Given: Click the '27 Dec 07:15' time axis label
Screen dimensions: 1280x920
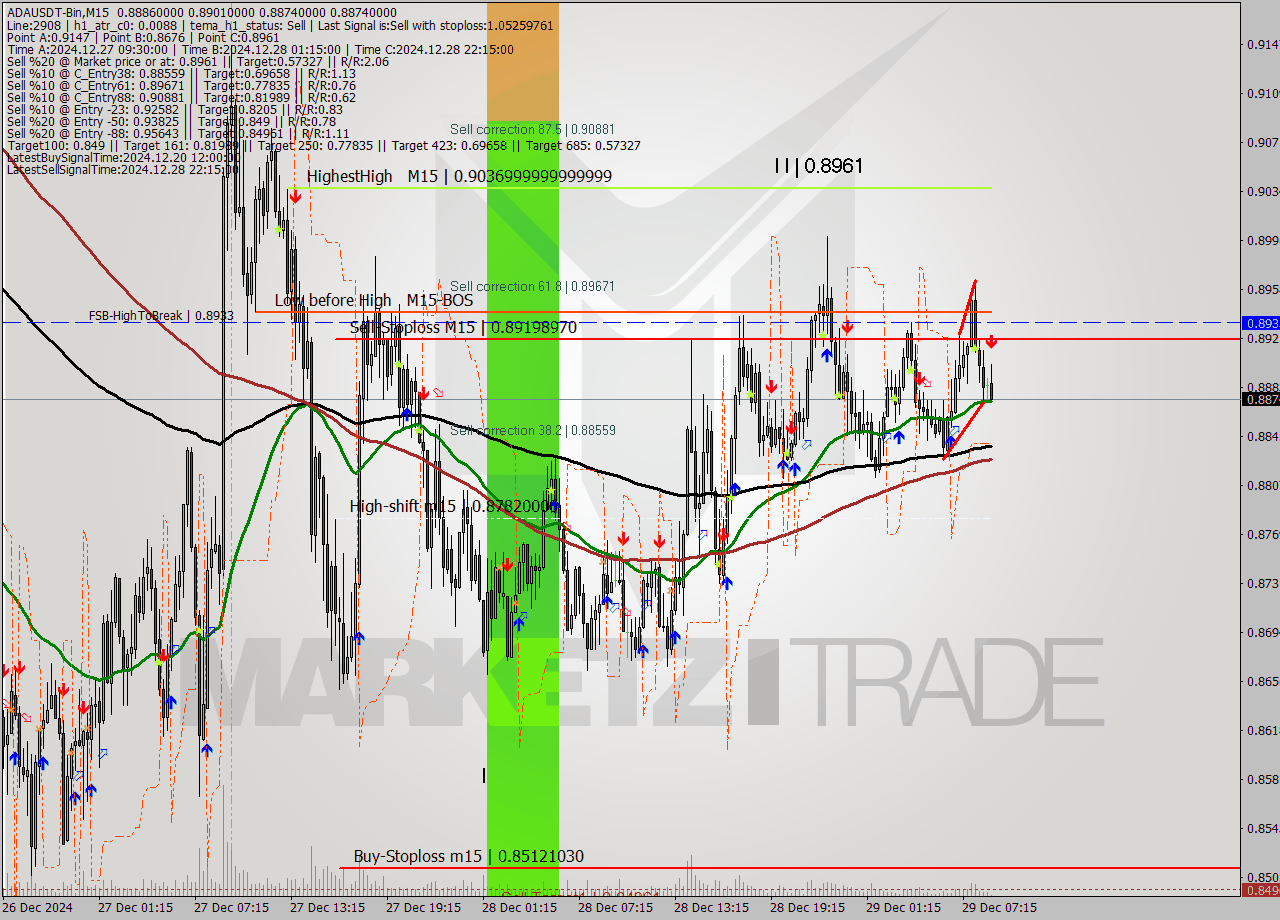Looking at the screenshot, I should coord(231,908).
